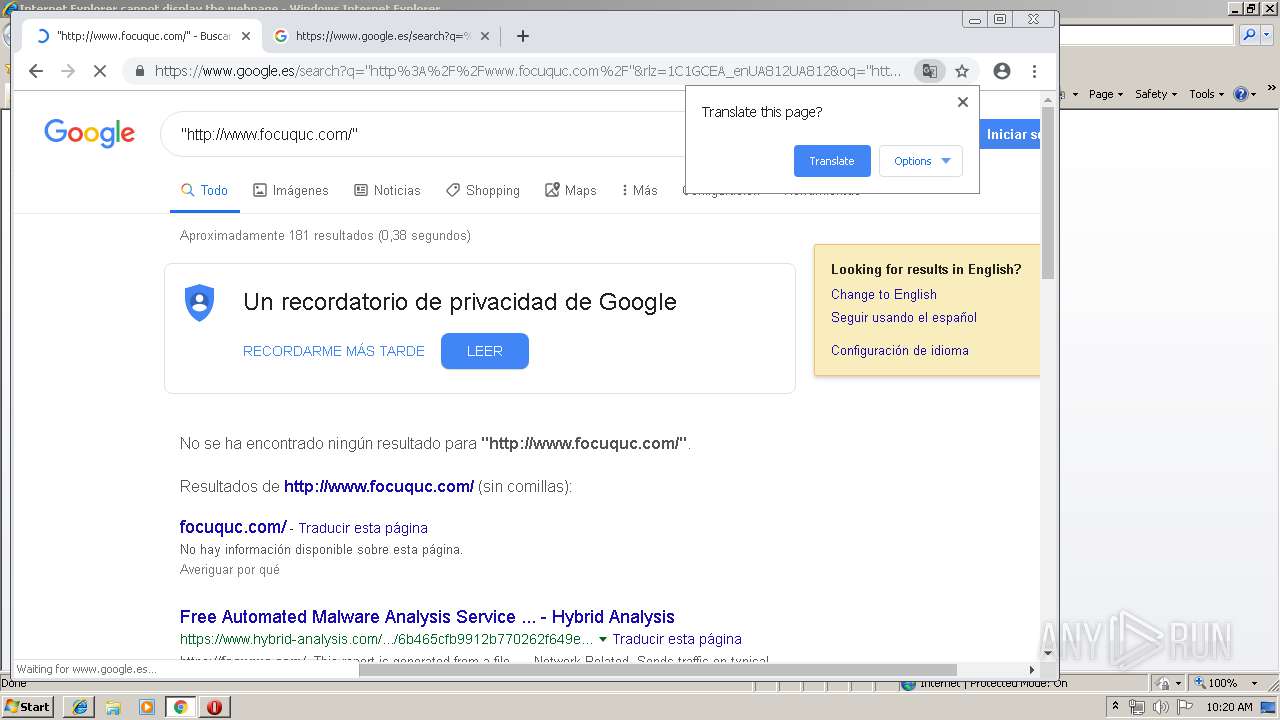Switch to the Todo results tab
Viewport: 1280px width, 720px height.
[x=205, y=190]
